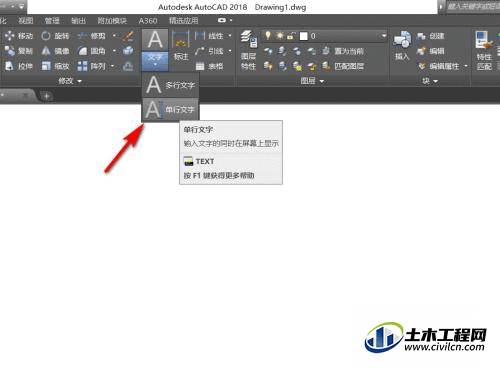Image resolution: width=500 pixels, height=375 pixels.
Task: Click the Mirror (镜像) tool icon
Action: 46,51
